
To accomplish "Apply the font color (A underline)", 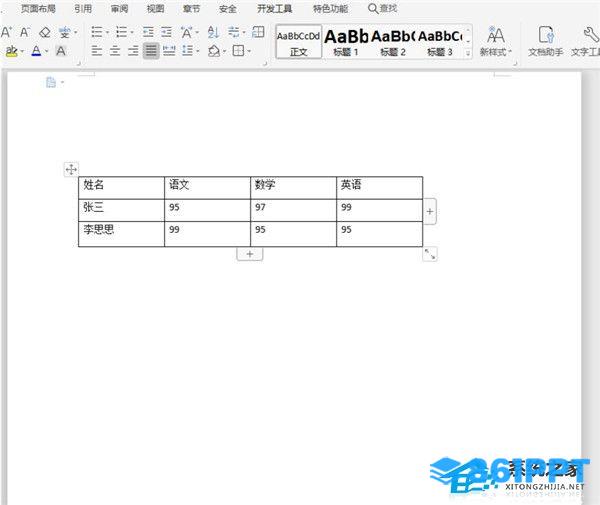I will (x=36, y=51).
